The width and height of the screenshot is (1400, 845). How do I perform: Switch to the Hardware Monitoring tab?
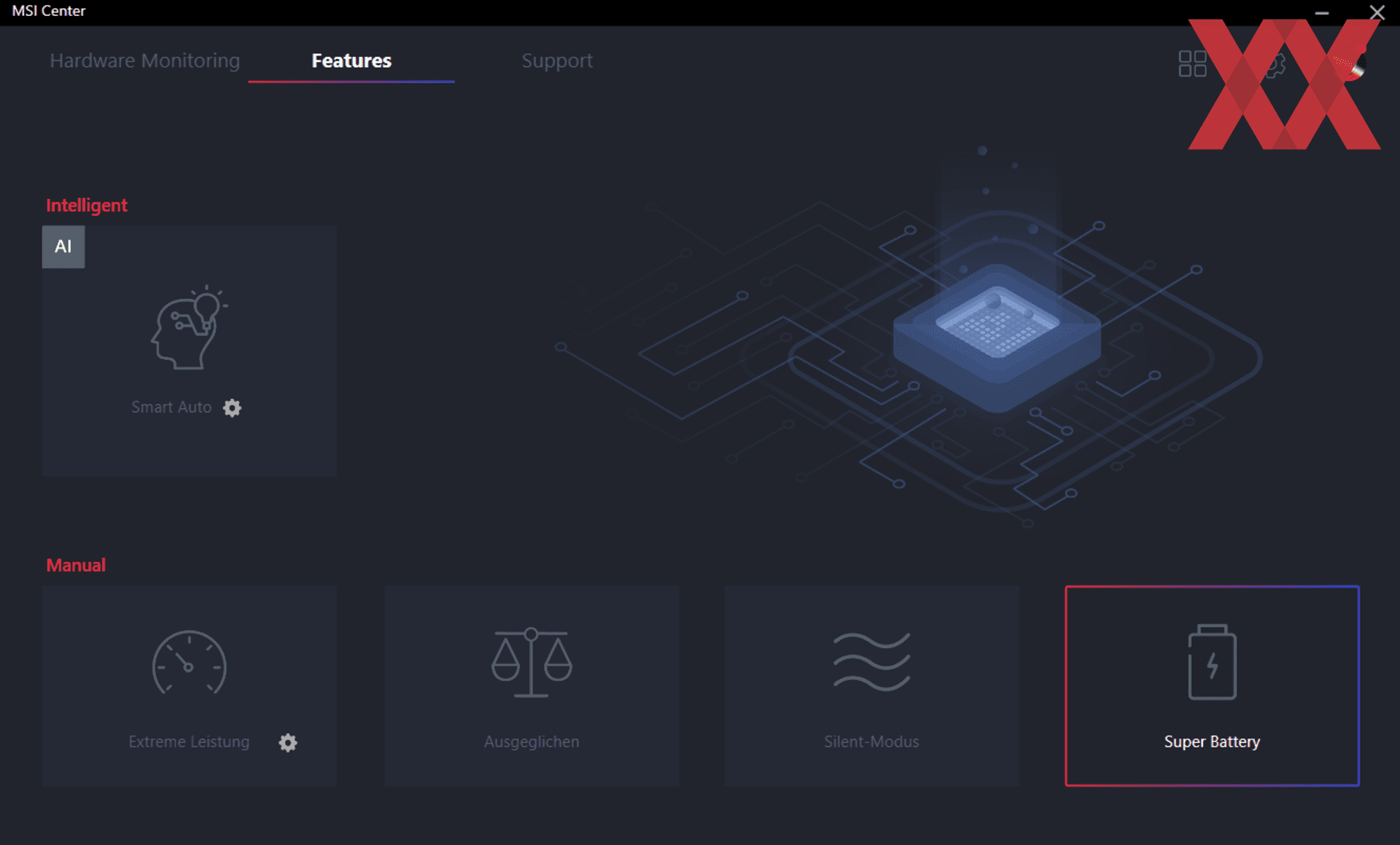coord(144,61)
